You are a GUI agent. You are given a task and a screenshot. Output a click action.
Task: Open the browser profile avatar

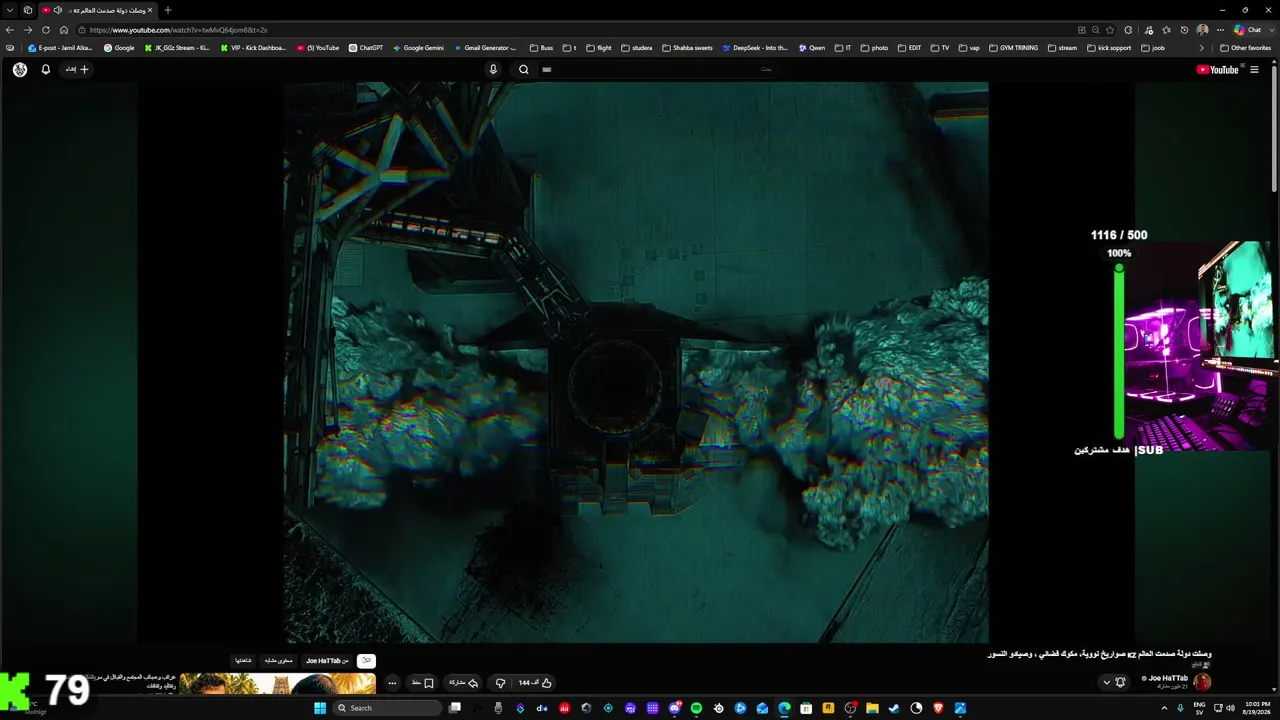click(x=1202, y=30)
